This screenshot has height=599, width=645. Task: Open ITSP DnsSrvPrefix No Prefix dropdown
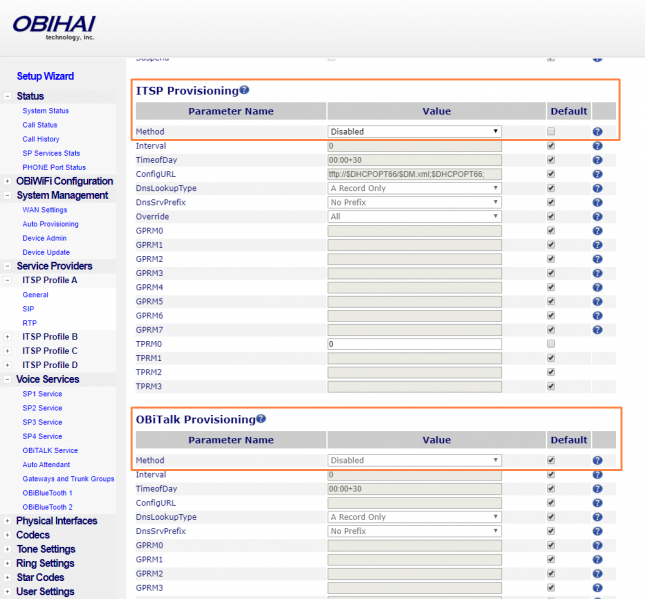tap(414, 202)
